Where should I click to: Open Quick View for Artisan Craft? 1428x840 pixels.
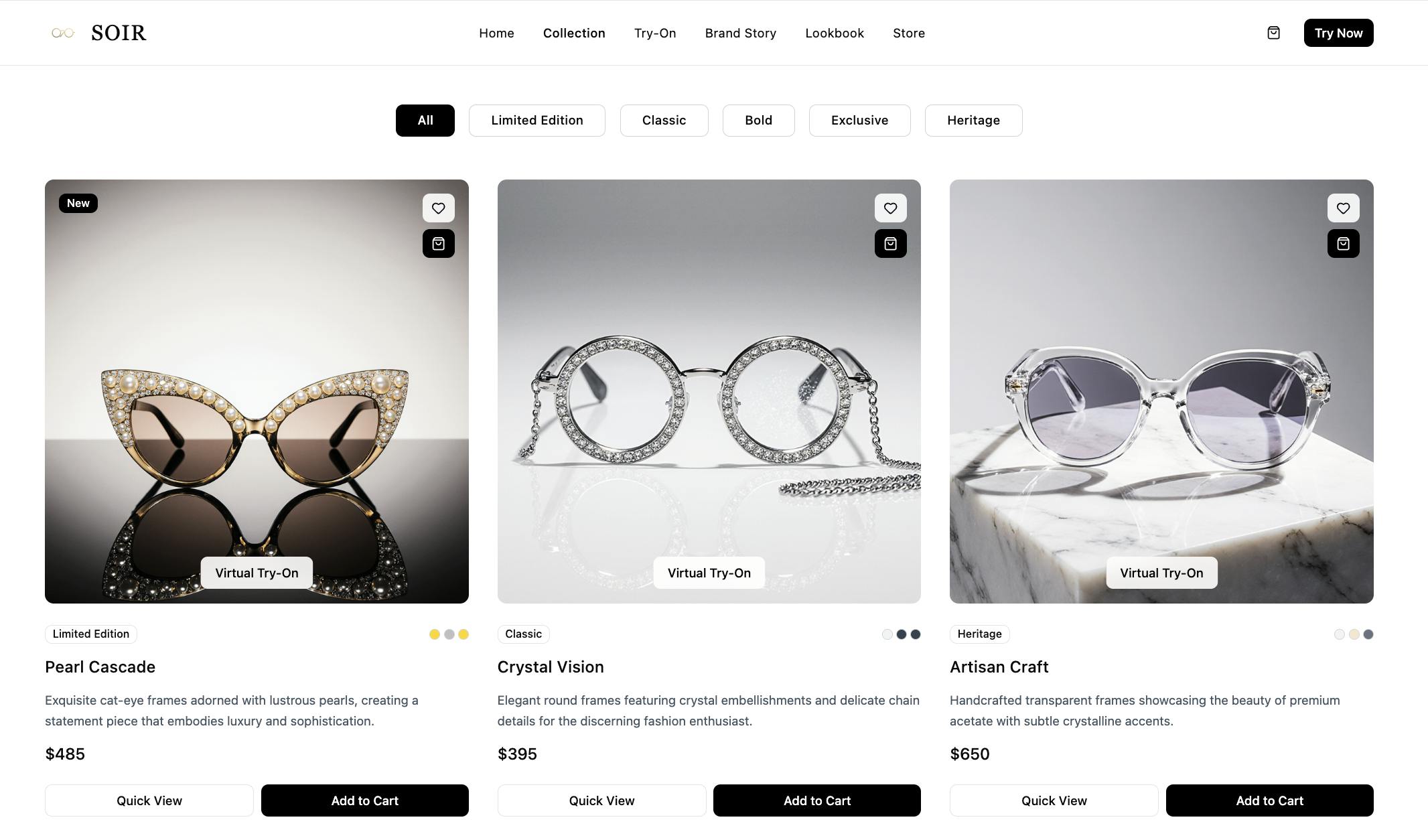pyautogui.click(x=1054, y=800)
